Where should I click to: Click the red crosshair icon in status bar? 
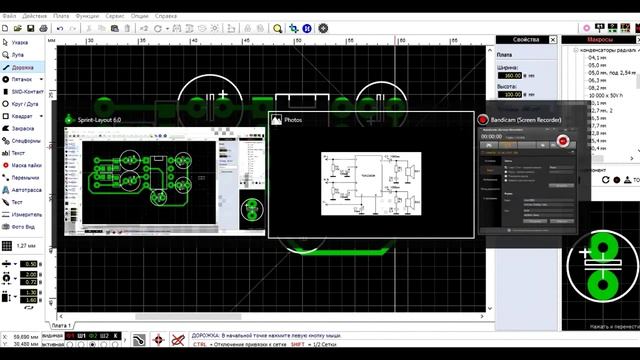[x=158, y=340]
